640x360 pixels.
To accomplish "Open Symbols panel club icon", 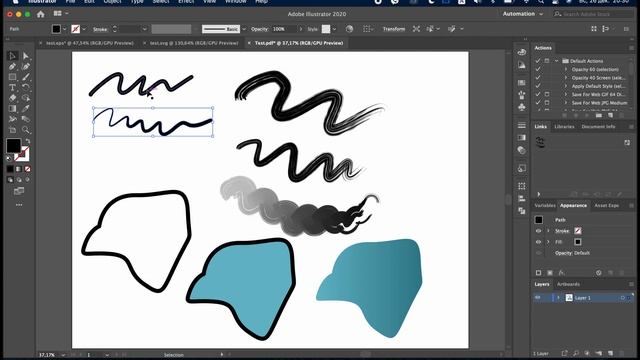I will (x=522, y=107).
